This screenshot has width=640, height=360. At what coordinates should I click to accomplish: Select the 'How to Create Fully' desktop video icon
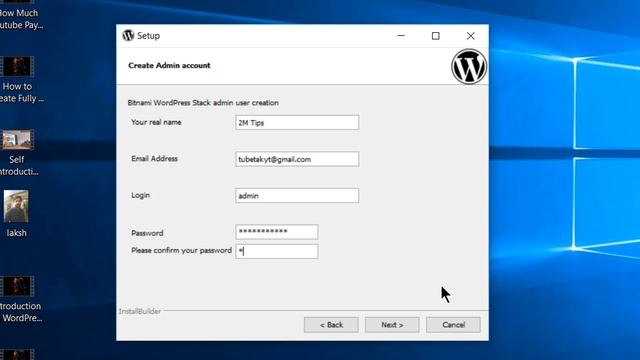[17, 67]
